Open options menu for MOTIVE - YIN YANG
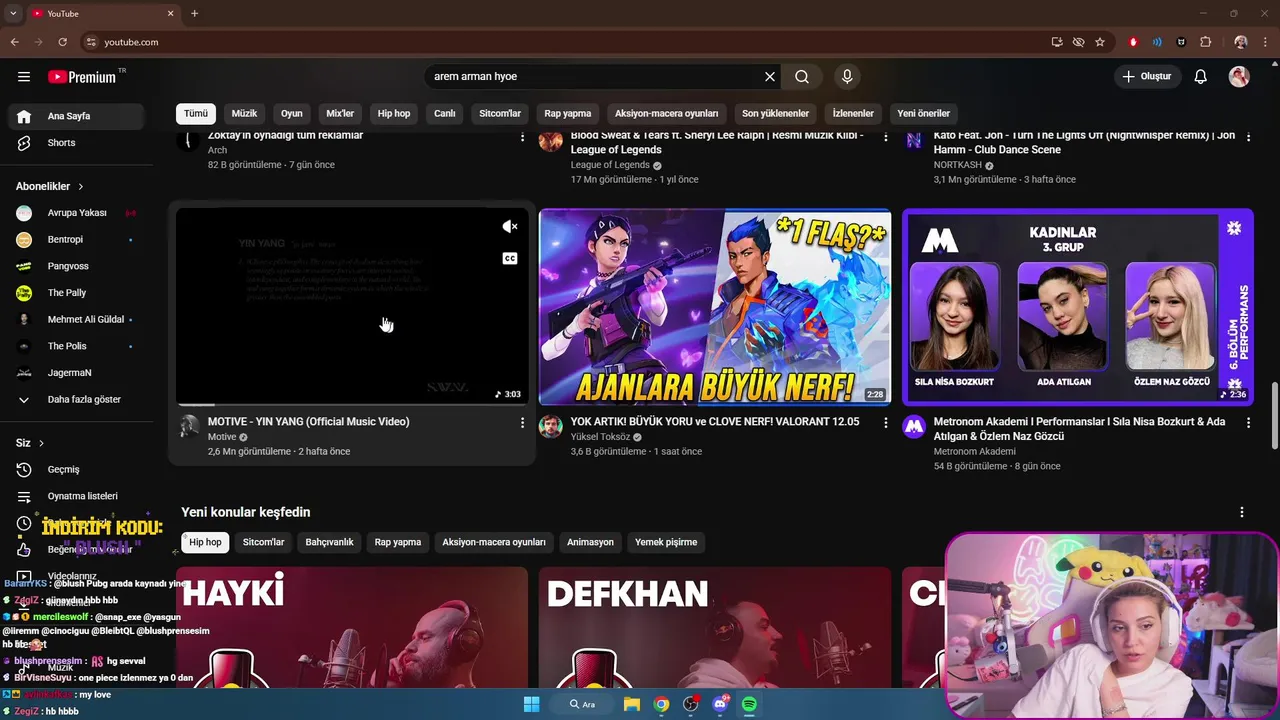 click(522, 423)
